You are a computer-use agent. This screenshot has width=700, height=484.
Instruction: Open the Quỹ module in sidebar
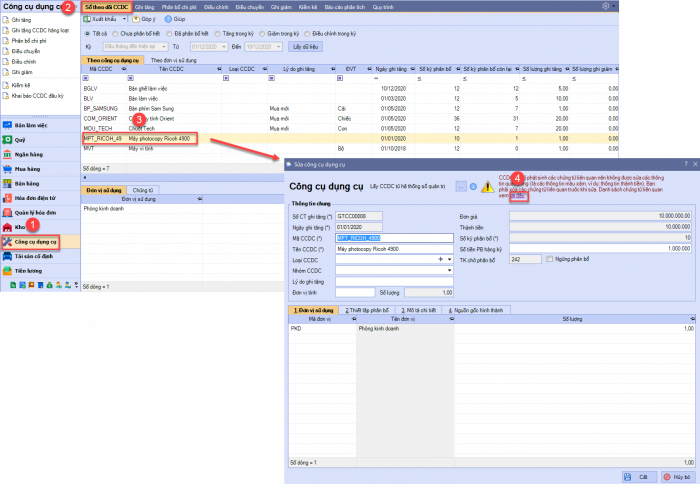point(22,141)
